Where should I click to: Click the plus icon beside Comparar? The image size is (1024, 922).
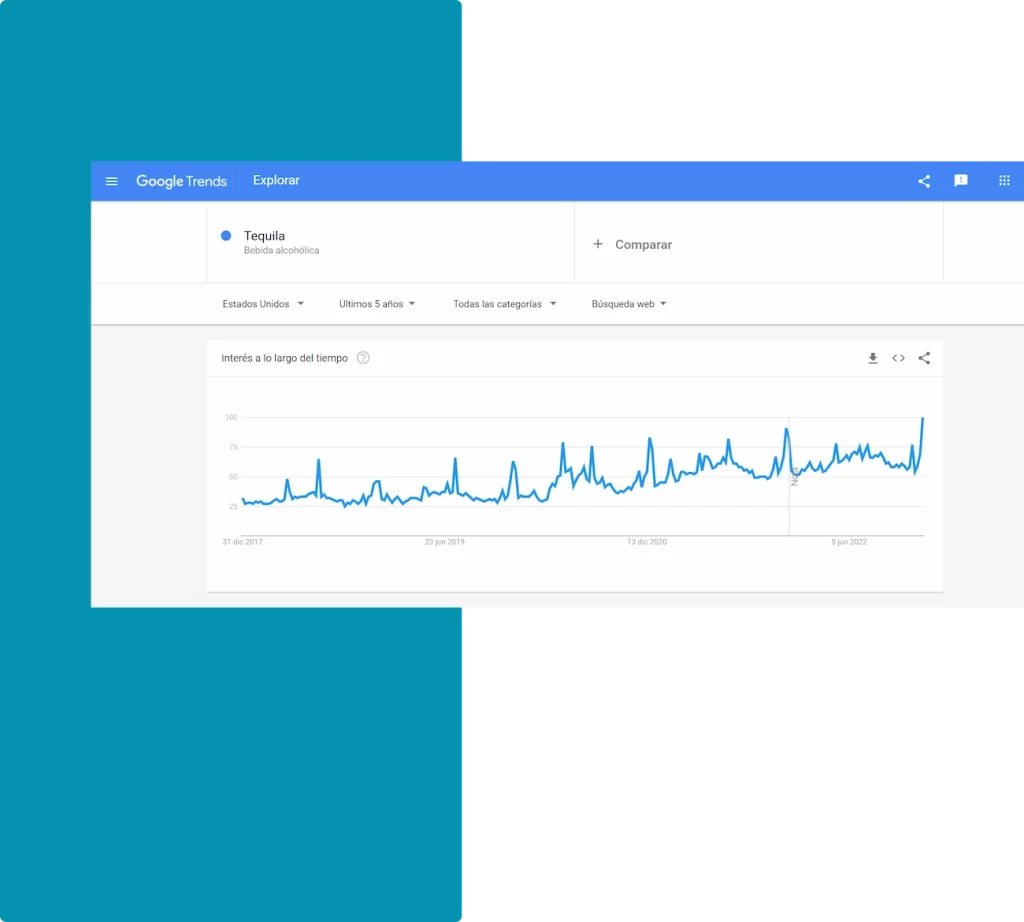[598, 244]
